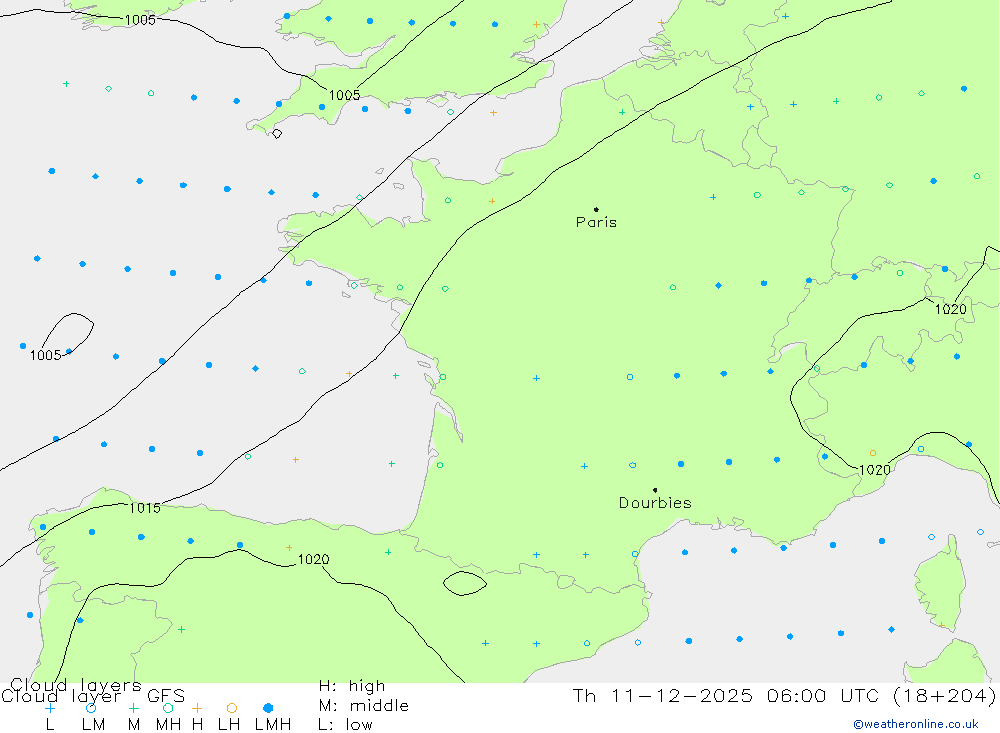
Task: Click the Paris city dot marker
Action: pyautogui.click(x=596, y=209)
